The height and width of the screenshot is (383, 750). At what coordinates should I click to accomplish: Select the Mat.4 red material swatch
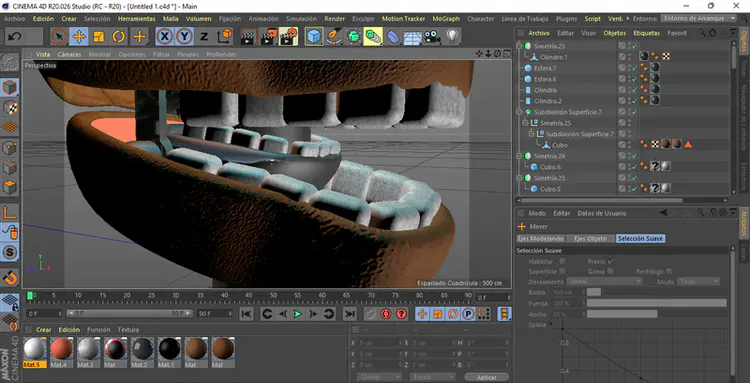coord(62,349)
